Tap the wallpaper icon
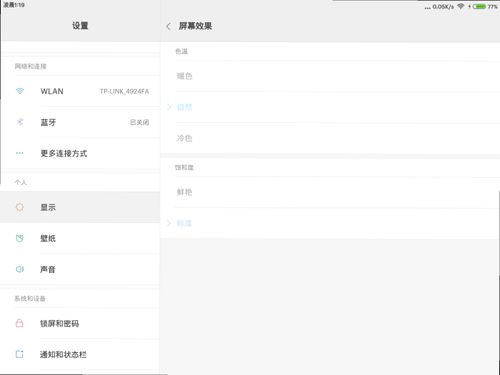This screenshot has height=375, width=500. tap(20, 238)
